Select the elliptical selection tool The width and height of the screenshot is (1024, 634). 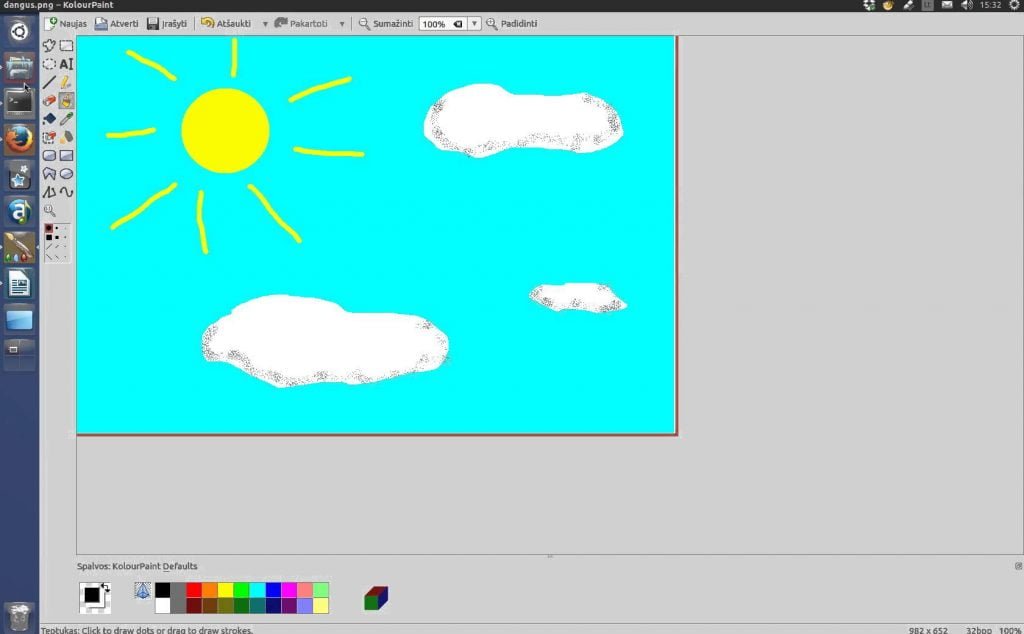pyautogui.click(x=49, y=64)
